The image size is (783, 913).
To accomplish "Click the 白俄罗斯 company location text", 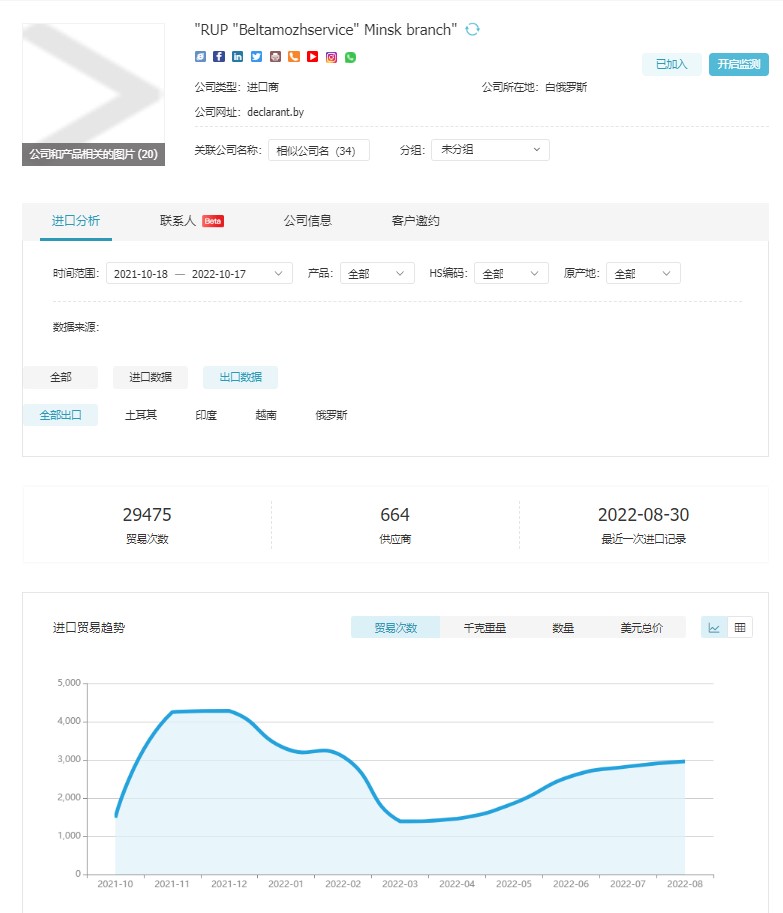I will coord(566,87).
